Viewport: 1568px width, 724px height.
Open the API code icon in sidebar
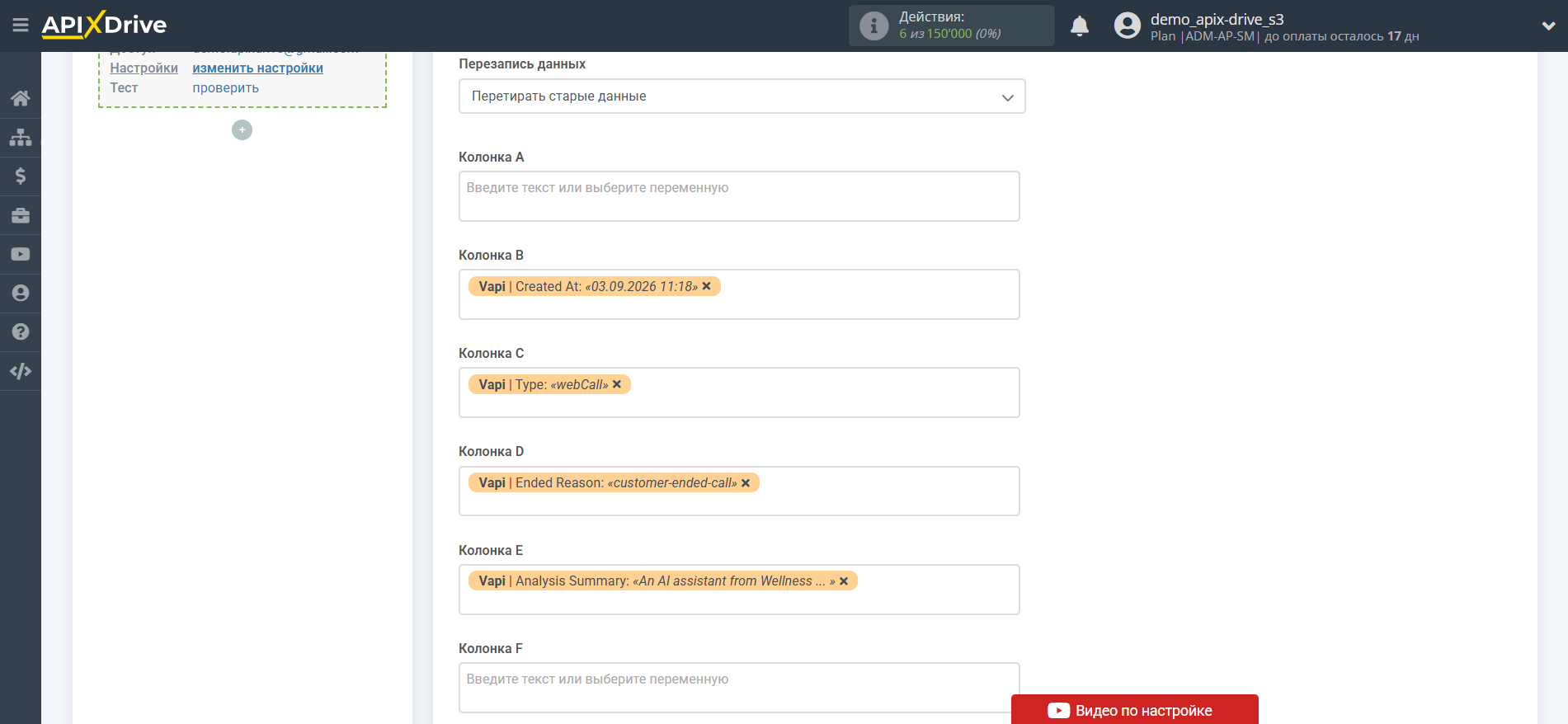coord(21,371)
